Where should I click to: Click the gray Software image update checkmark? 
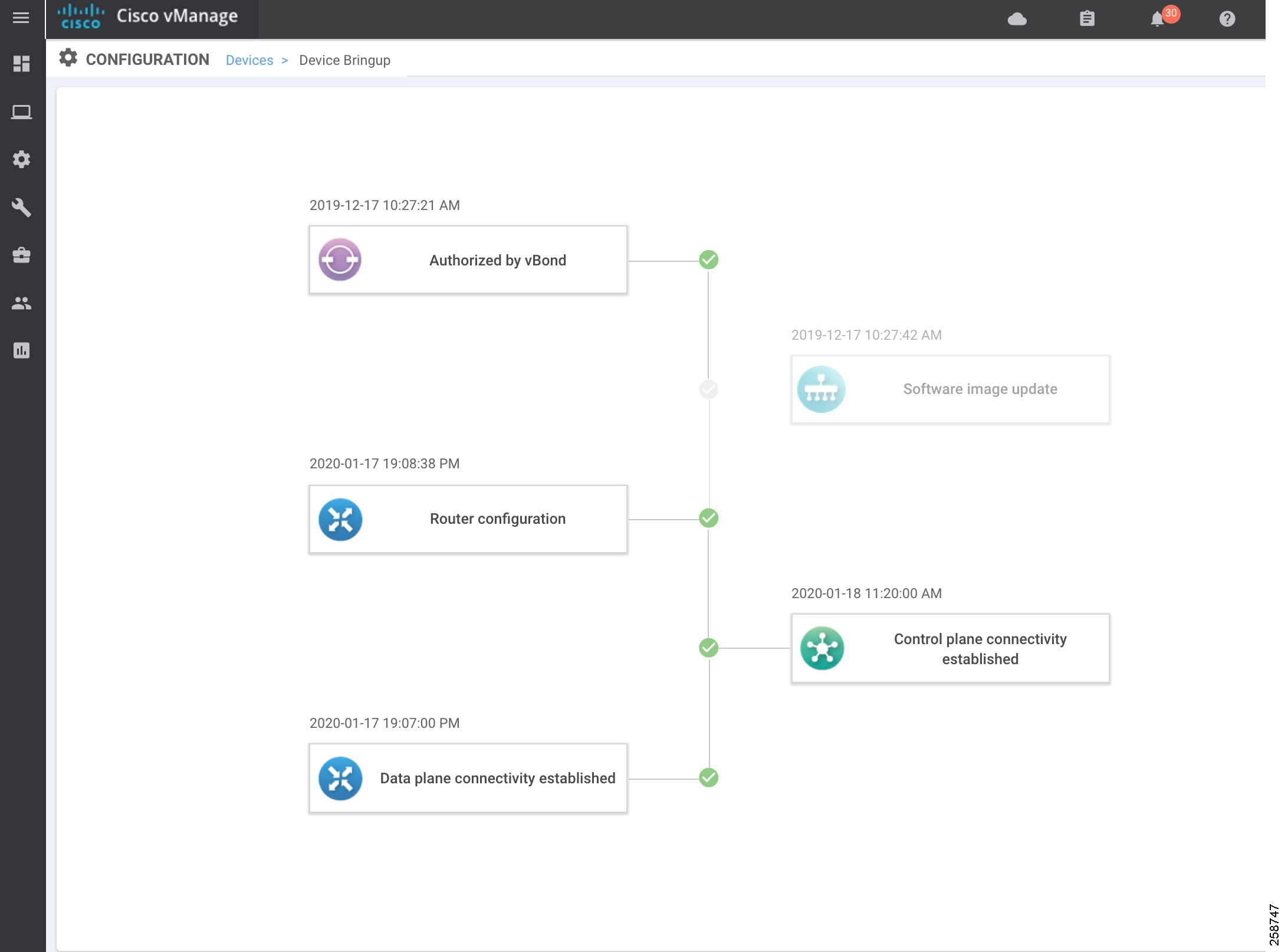pos(709,389)
